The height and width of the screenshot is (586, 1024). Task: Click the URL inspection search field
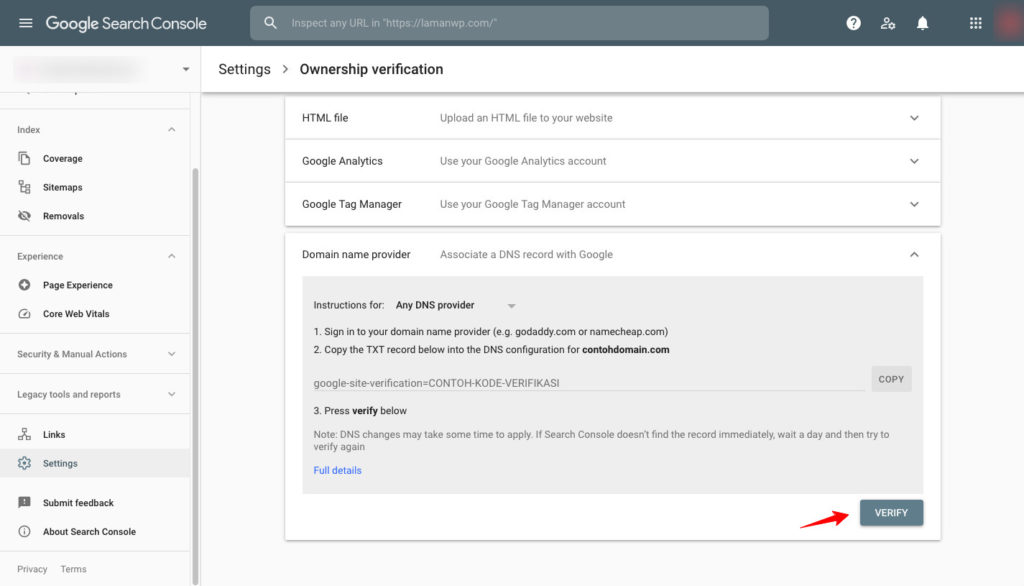pyautogui.click(x=509, y=23)
